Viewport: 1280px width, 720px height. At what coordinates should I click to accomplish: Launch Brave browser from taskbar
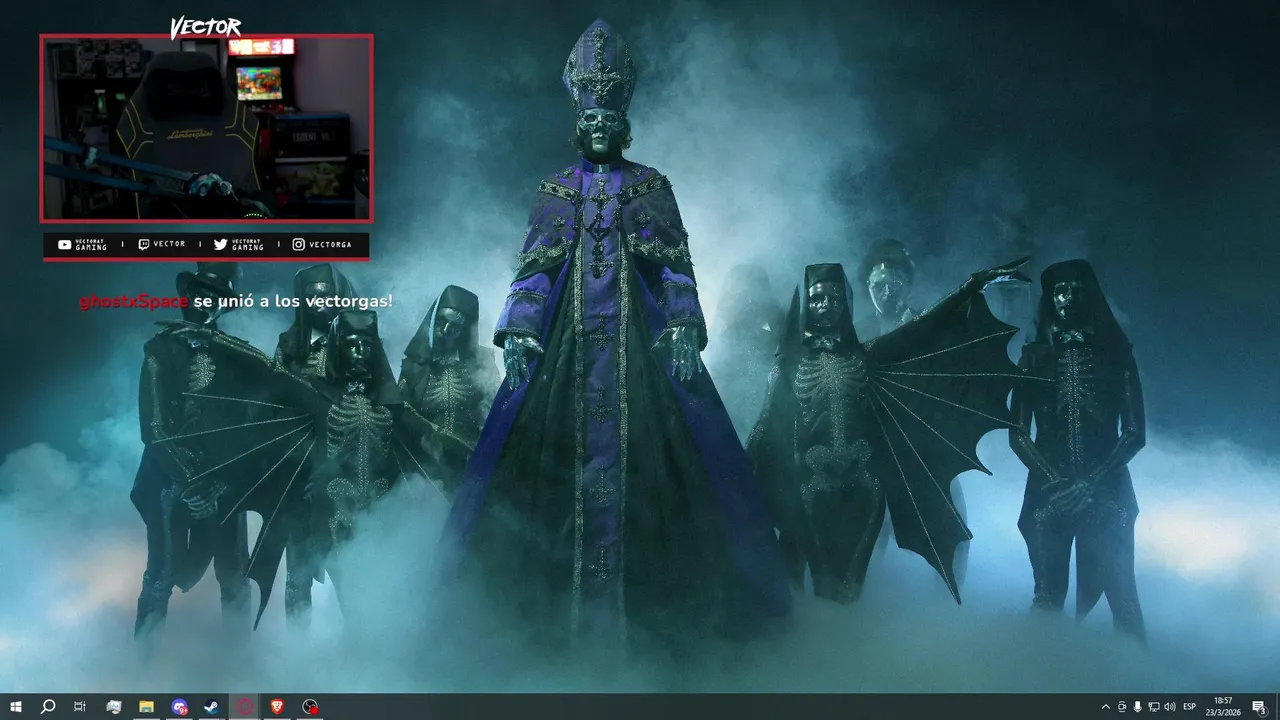coord(278,707)
